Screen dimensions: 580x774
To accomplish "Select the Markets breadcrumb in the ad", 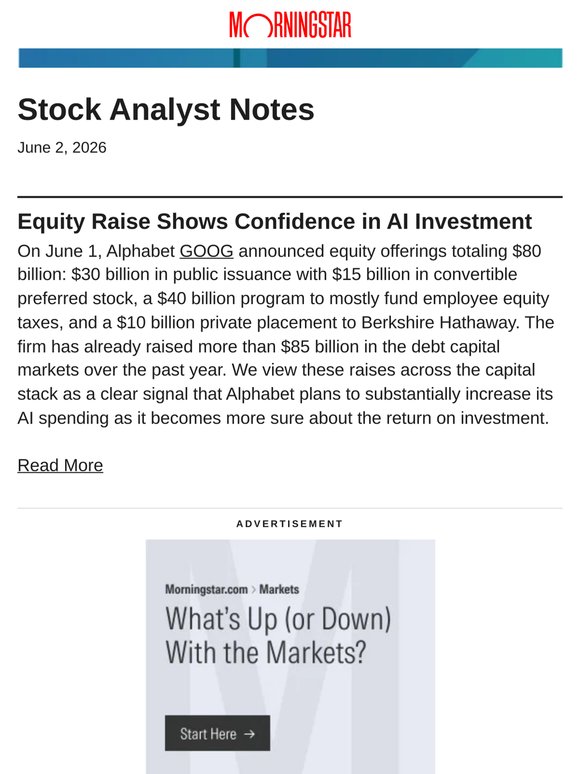I will click(x=279, y=589).
